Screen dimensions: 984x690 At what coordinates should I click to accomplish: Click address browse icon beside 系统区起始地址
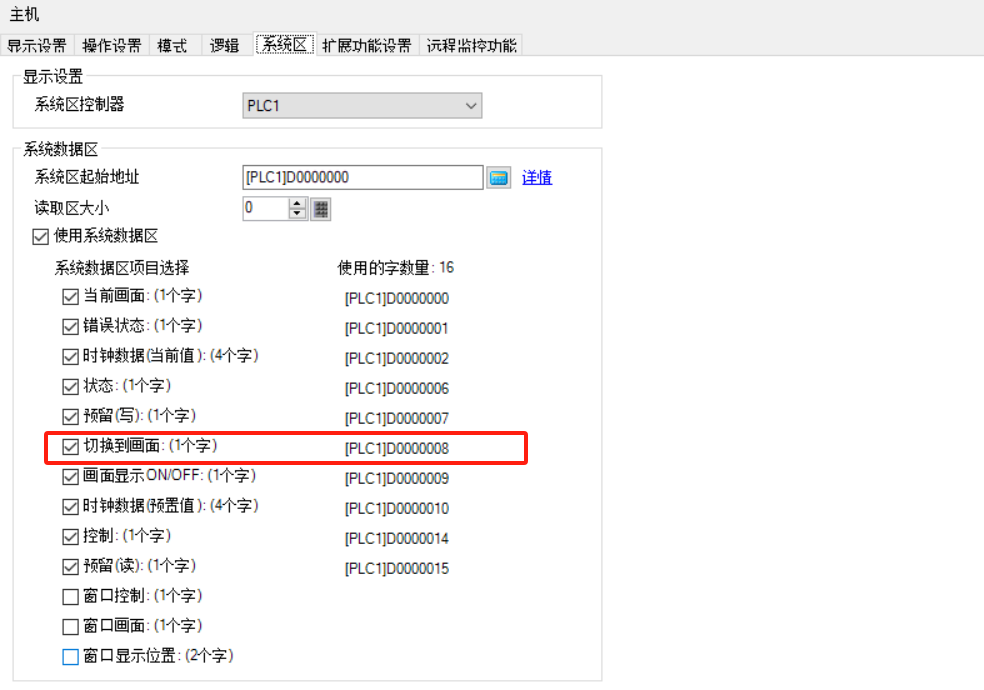pos(498,178)
